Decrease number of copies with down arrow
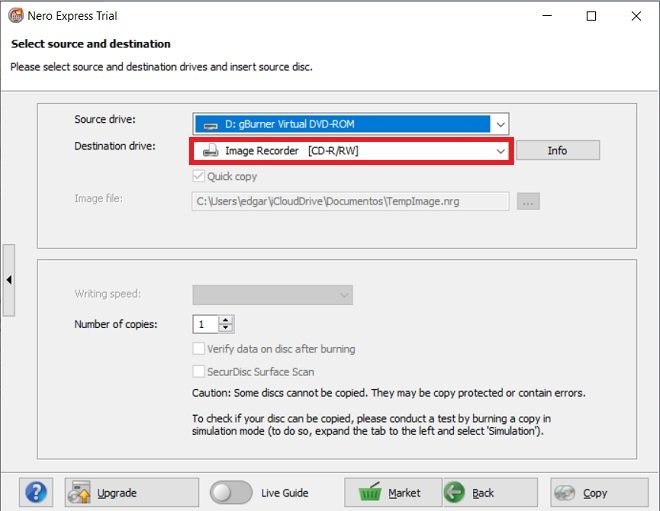 (x=226, y=328)
